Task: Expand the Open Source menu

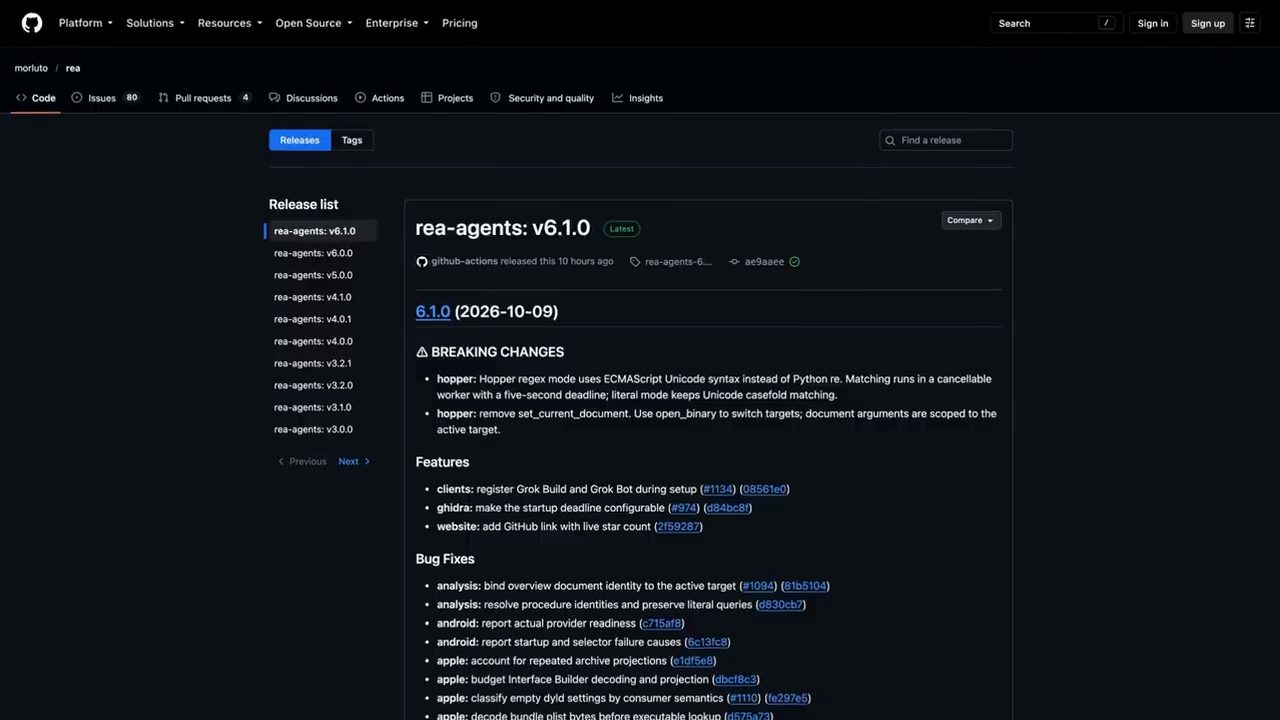Action: (x=314, y=23)
